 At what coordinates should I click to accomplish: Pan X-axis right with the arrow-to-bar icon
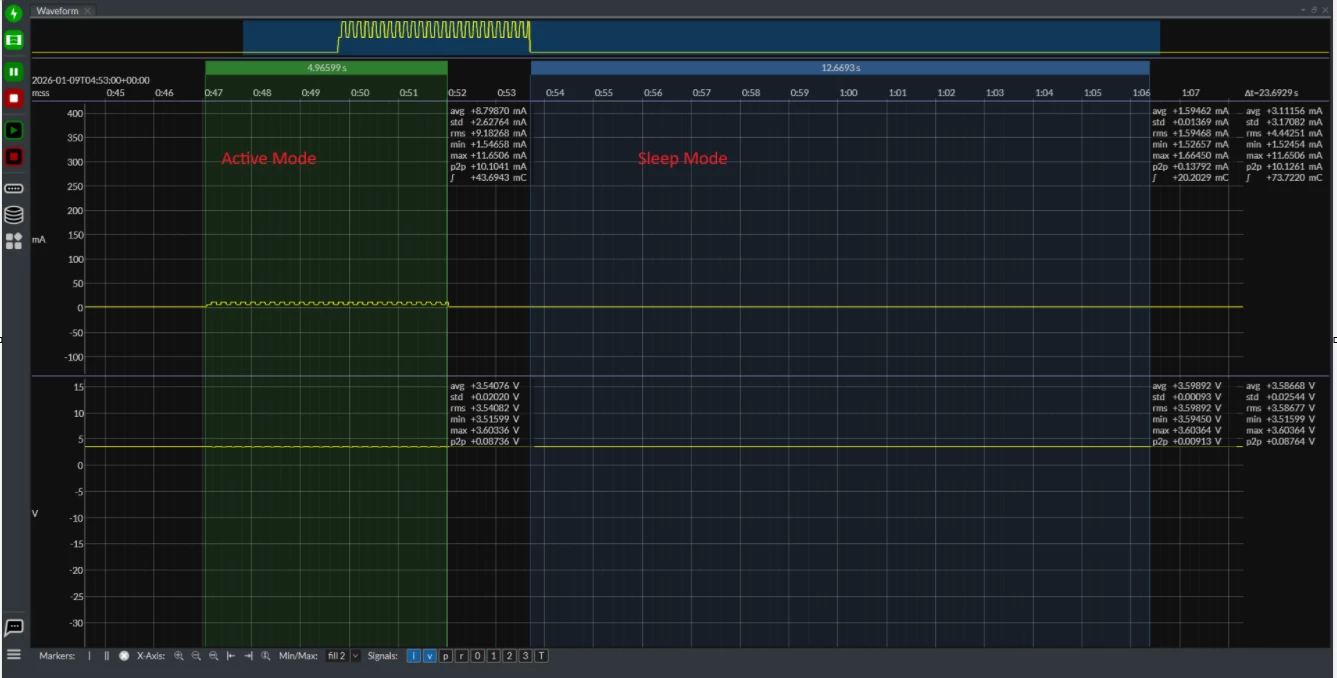point(248,656)
